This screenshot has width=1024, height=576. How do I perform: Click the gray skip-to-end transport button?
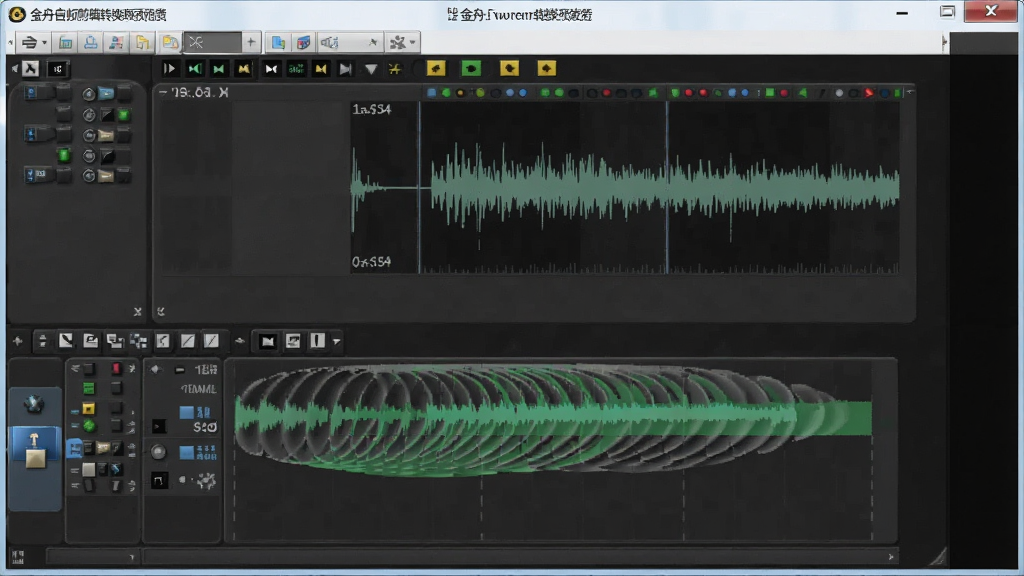click(345, 69)
